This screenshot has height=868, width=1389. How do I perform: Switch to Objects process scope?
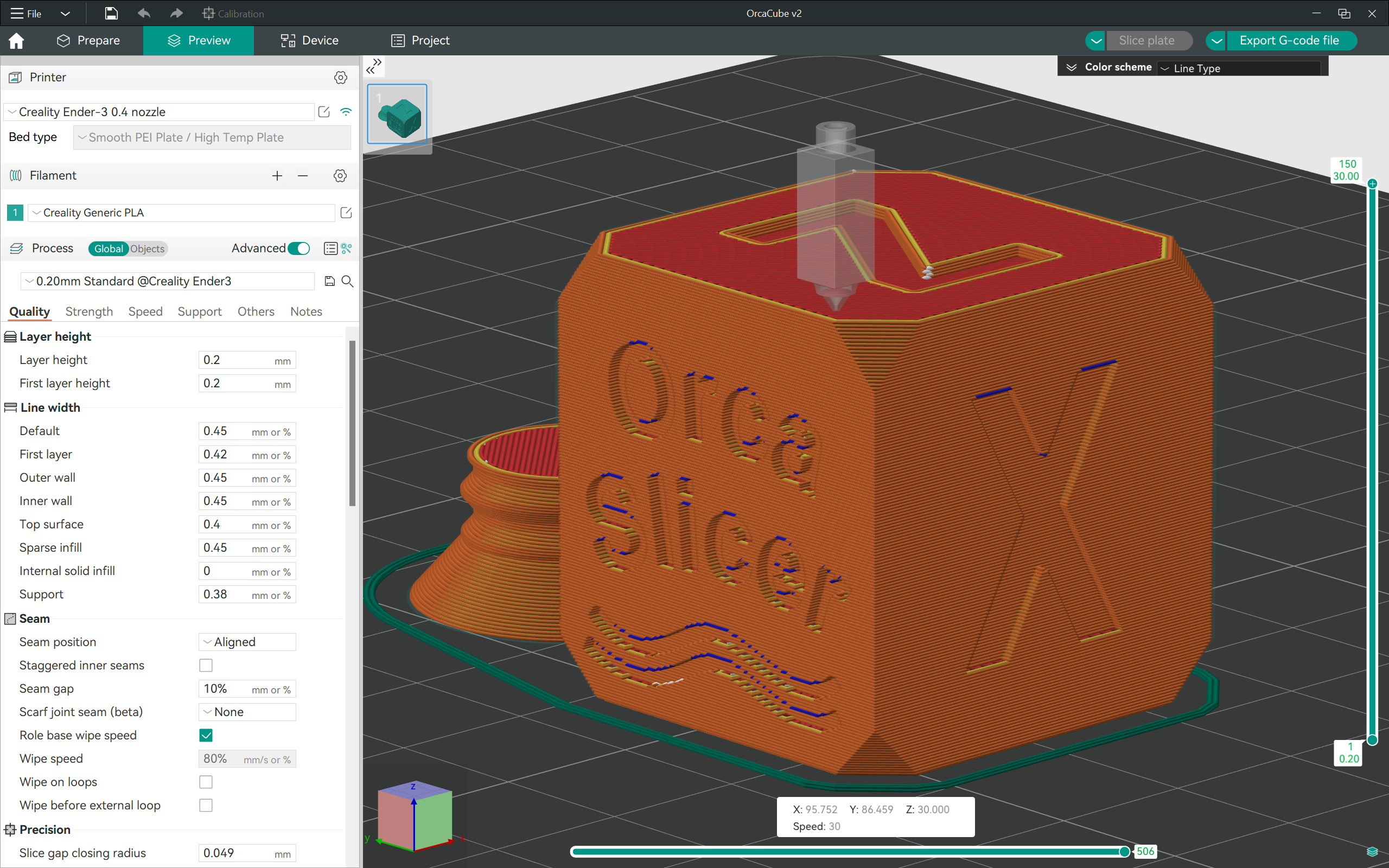[148, 248]
